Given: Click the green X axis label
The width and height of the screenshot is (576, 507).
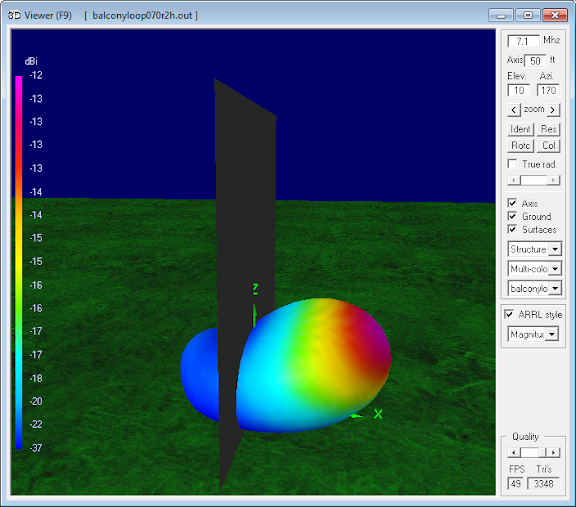Looking at the screenshot, I should point(378,414).
